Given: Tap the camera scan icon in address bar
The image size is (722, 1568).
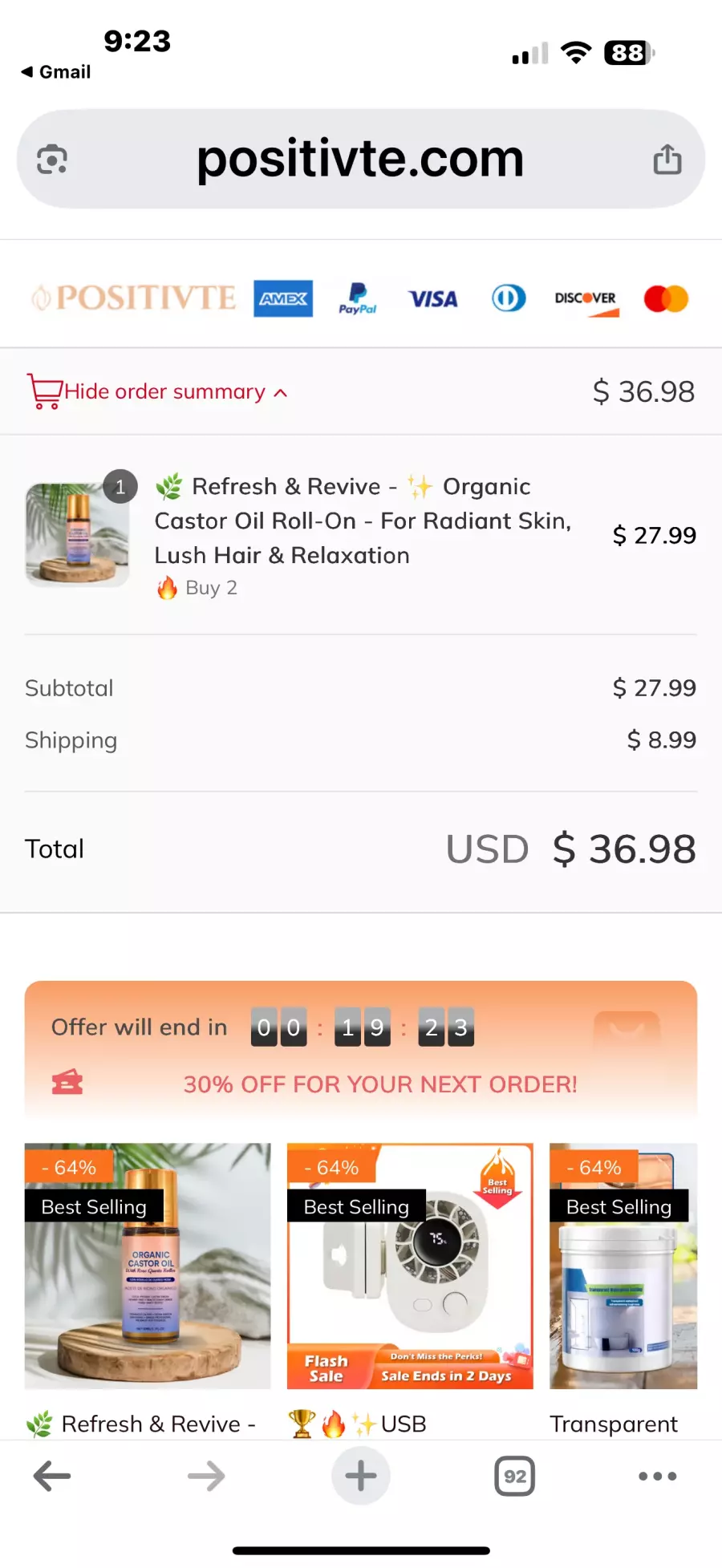Looking at the screenshot, I should click(x=52, y=159).
